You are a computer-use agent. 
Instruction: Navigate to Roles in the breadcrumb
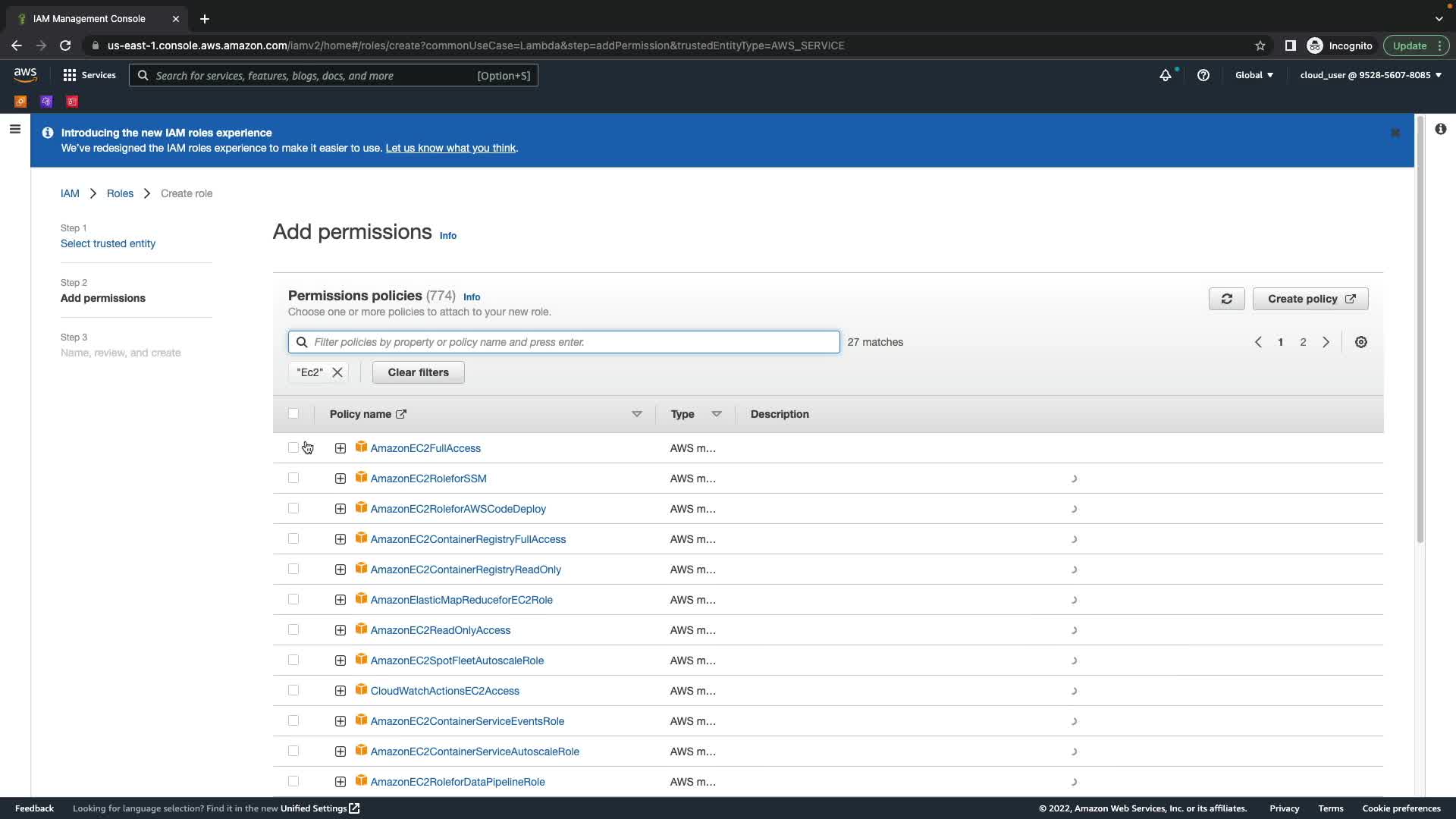click(x=120, y=193)
